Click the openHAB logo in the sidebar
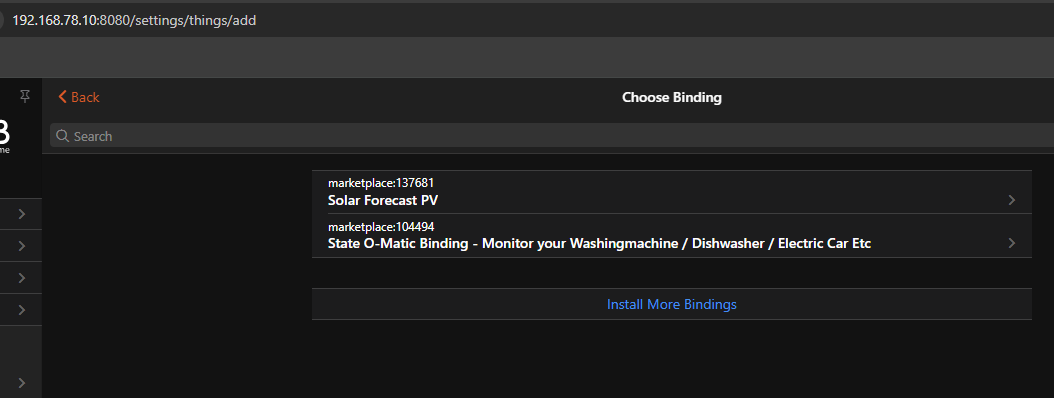The image size is (1054, 398). tap(5, 136)
